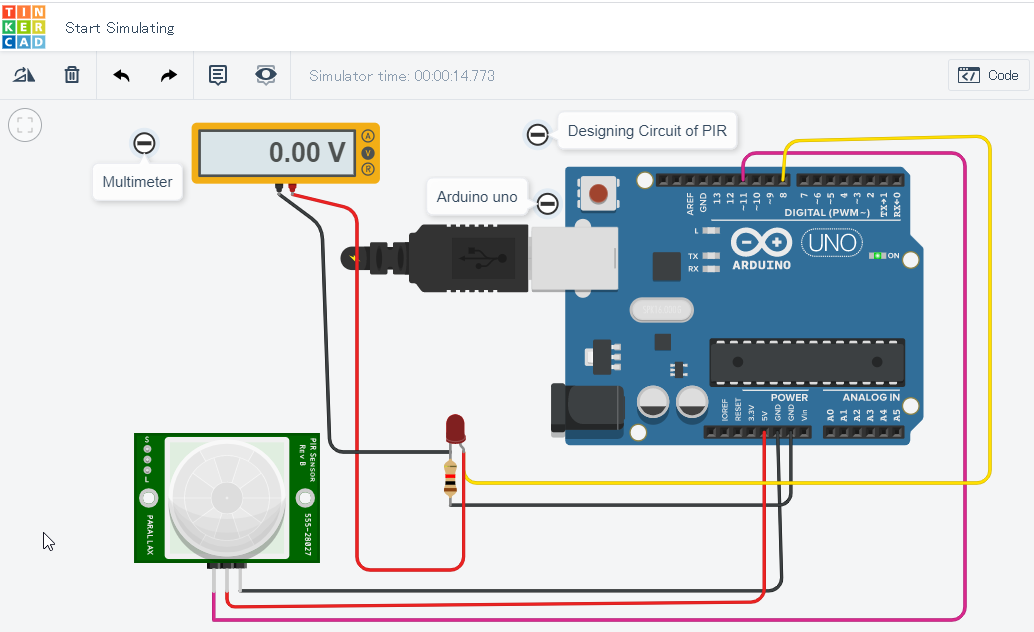Click the Arduino infinity logo
Image resolution: width=1034 pixels, height=632 pixels.
click(x=761, y=242)
